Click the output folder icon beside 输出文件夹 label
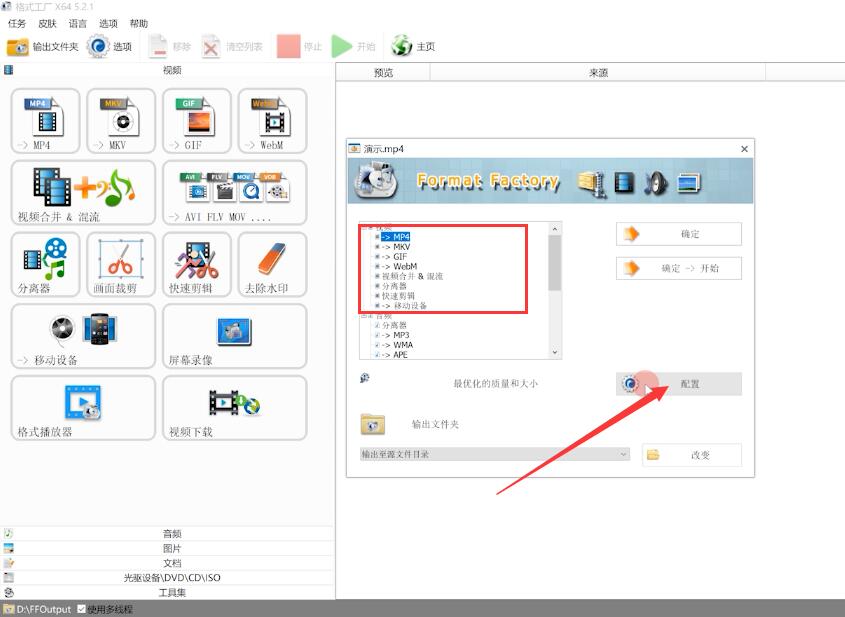Image resolution: width=845 pixels, height=617 pixels. point(372,424)
